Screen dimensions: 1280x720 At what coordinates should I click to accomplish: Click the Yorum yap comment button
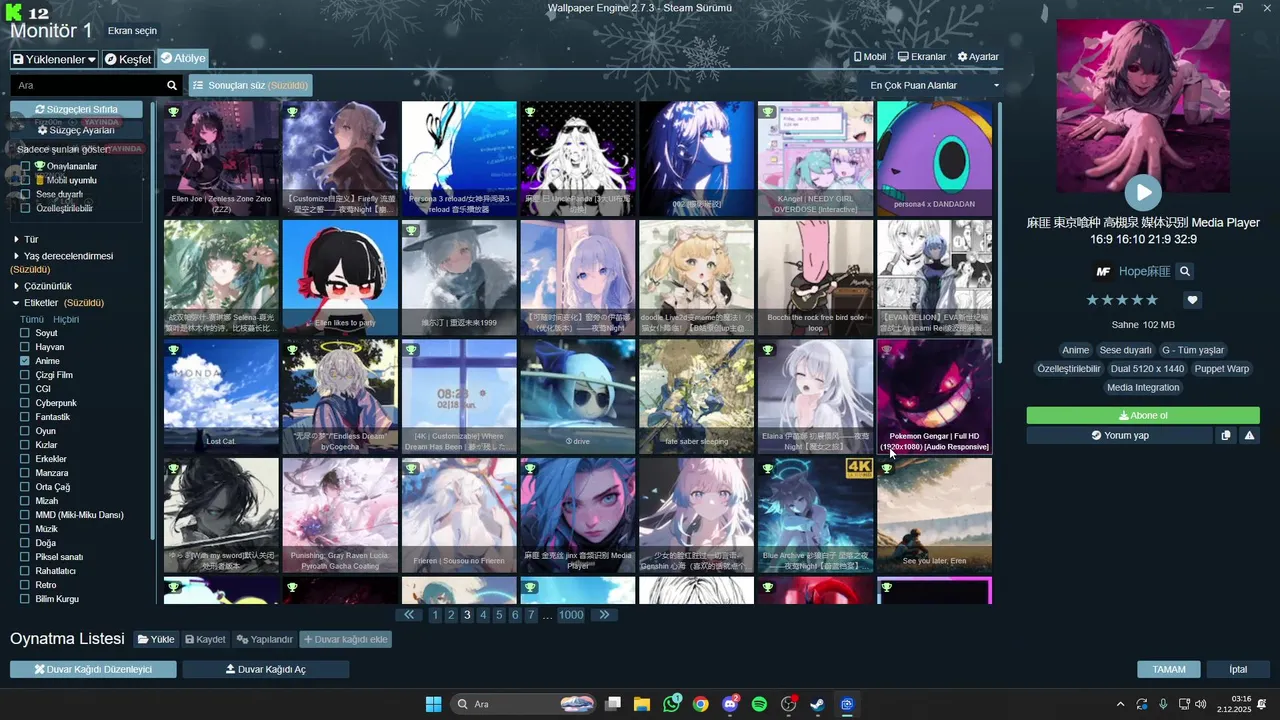[1119, 436]
